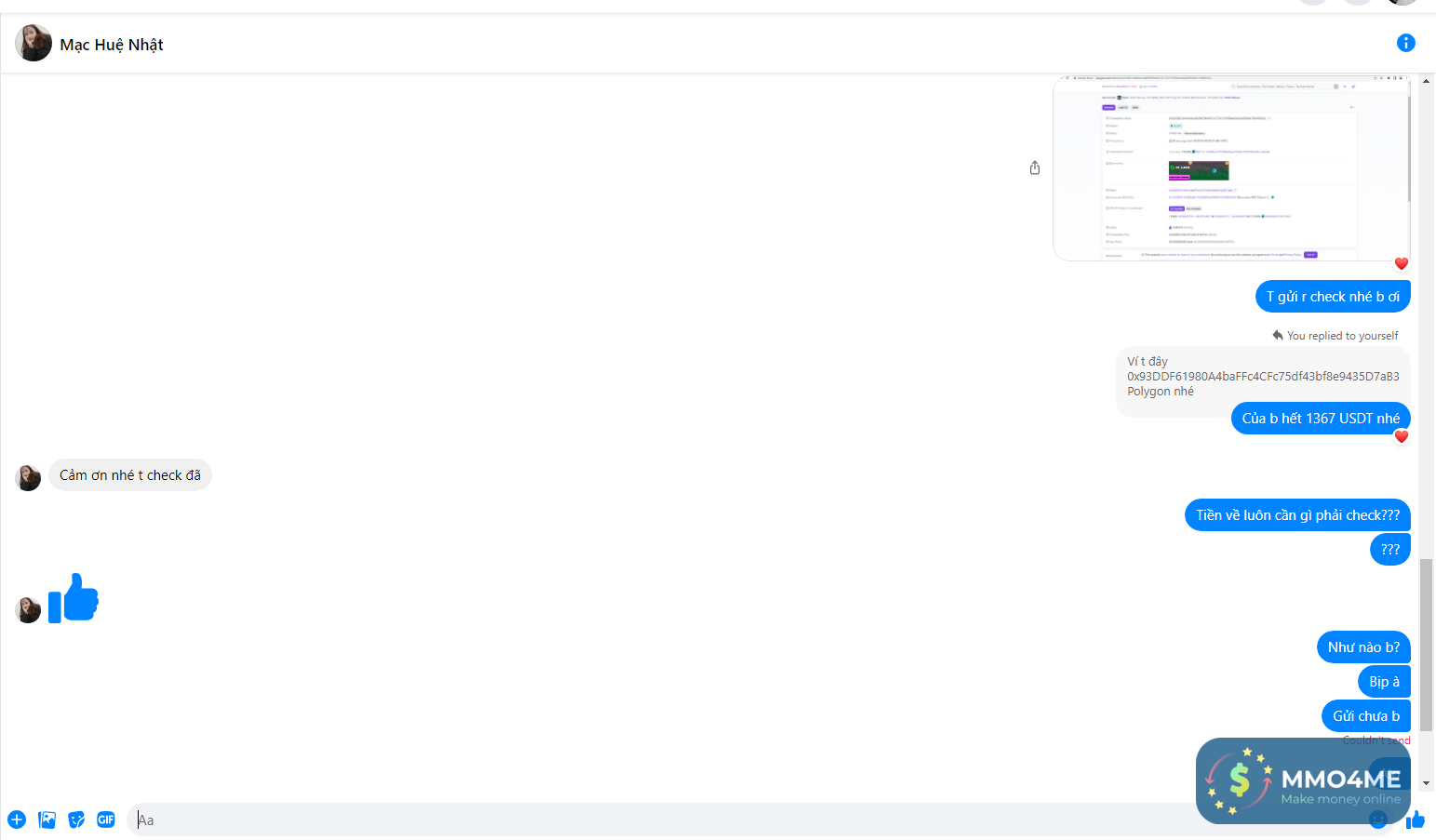Screen dimensions: 1436x840
Task: Open the shared transaction screenshot thumbnail
Action: [x=1230, y=167]
